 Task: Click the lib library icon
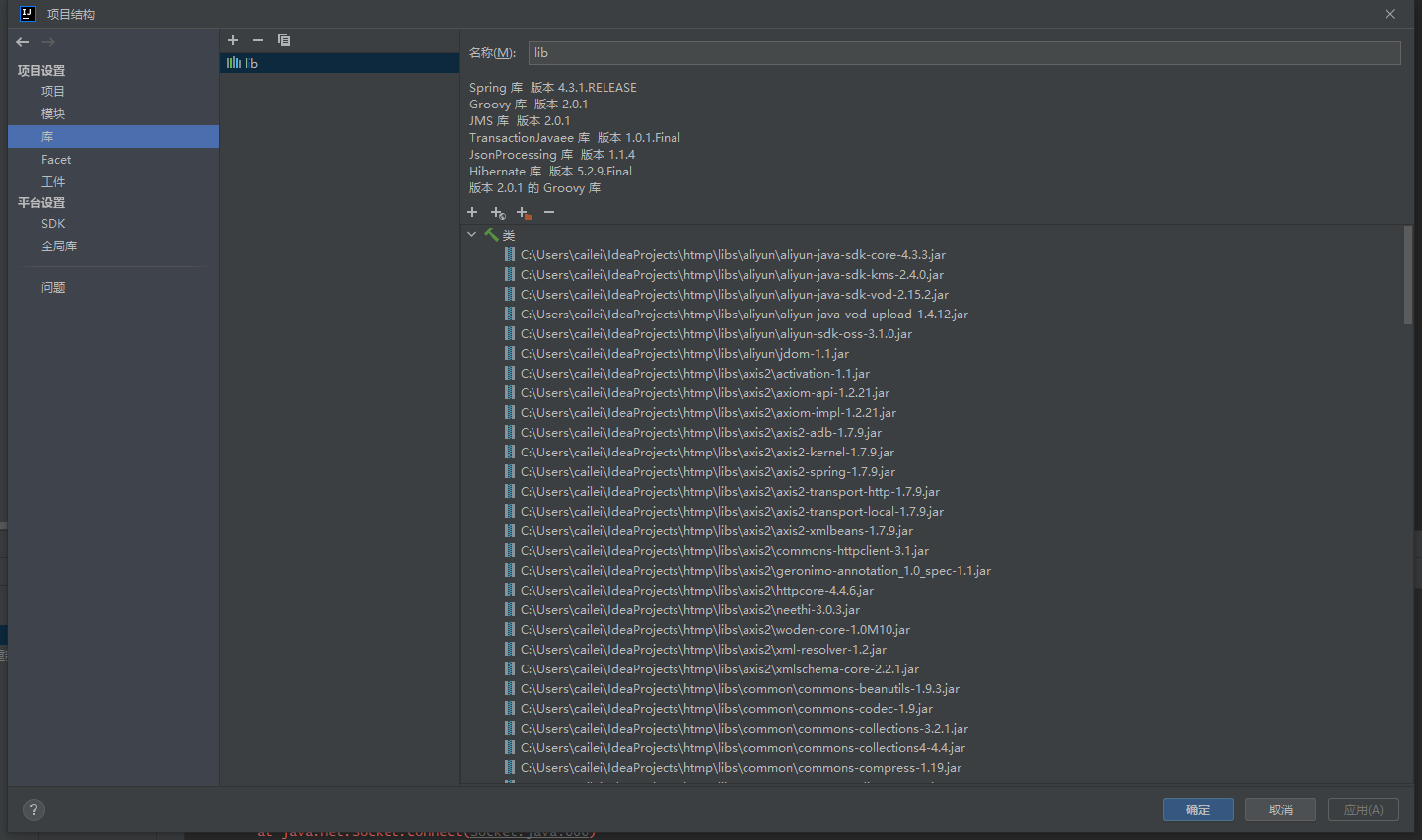tap(234, 63)
